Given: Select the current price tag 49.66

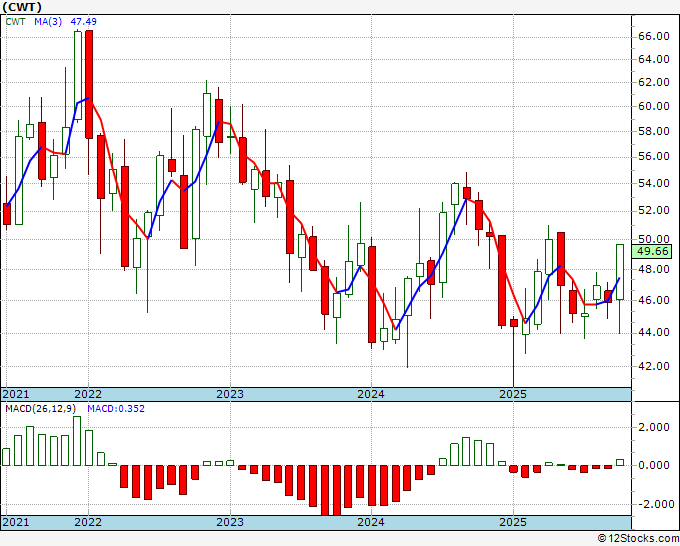Looking at the screenshot, I should [x=652, y=251].
